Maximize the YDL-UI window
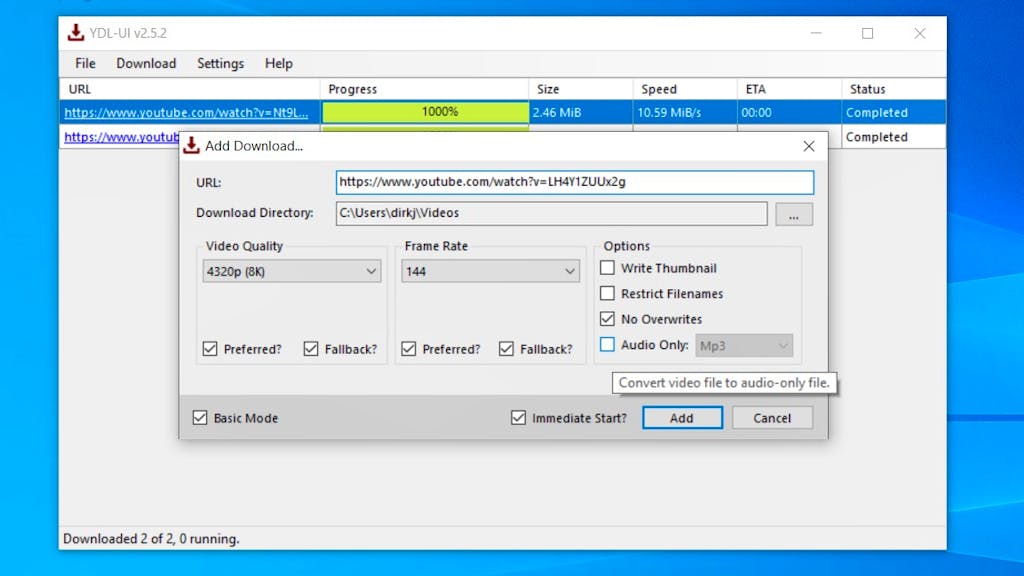 [867, 33]
